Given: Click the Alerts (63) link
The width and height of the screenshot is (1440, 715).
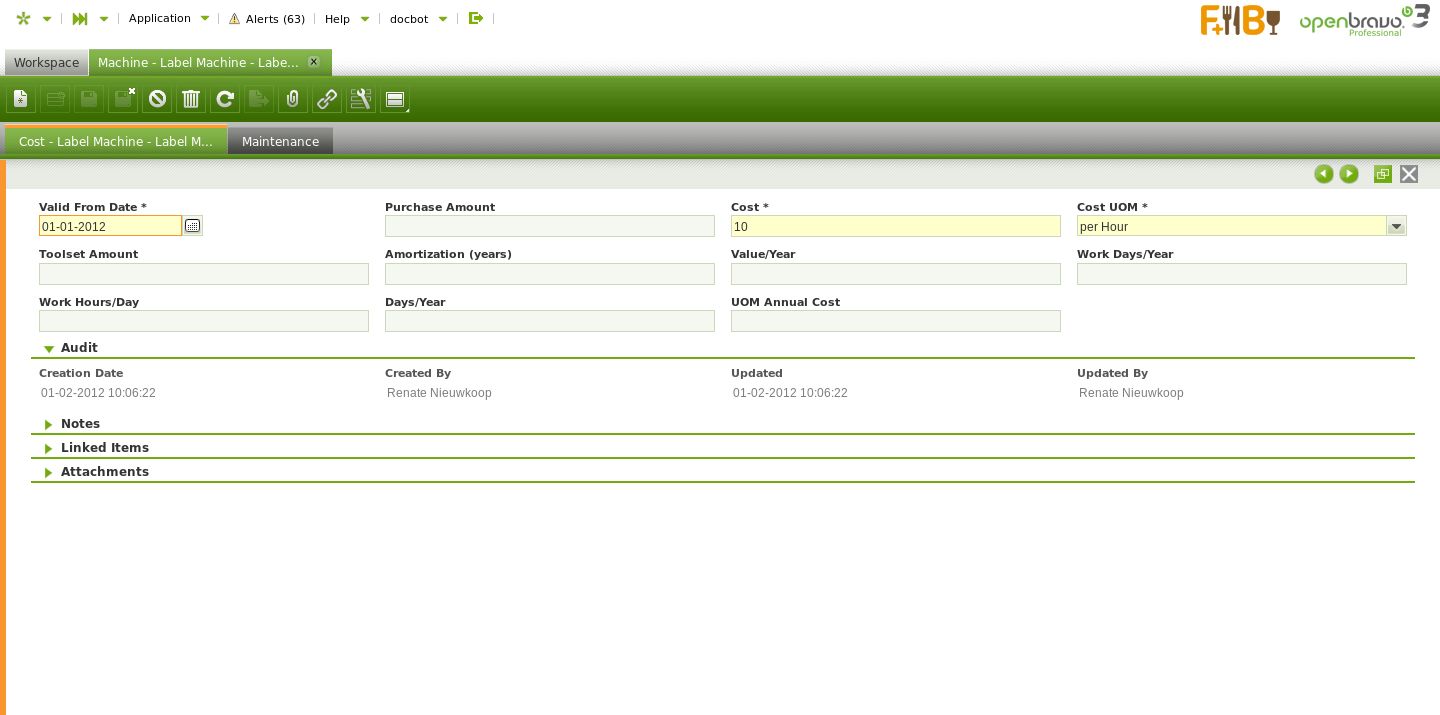Looking at the screenshot, I should point(267,19).
